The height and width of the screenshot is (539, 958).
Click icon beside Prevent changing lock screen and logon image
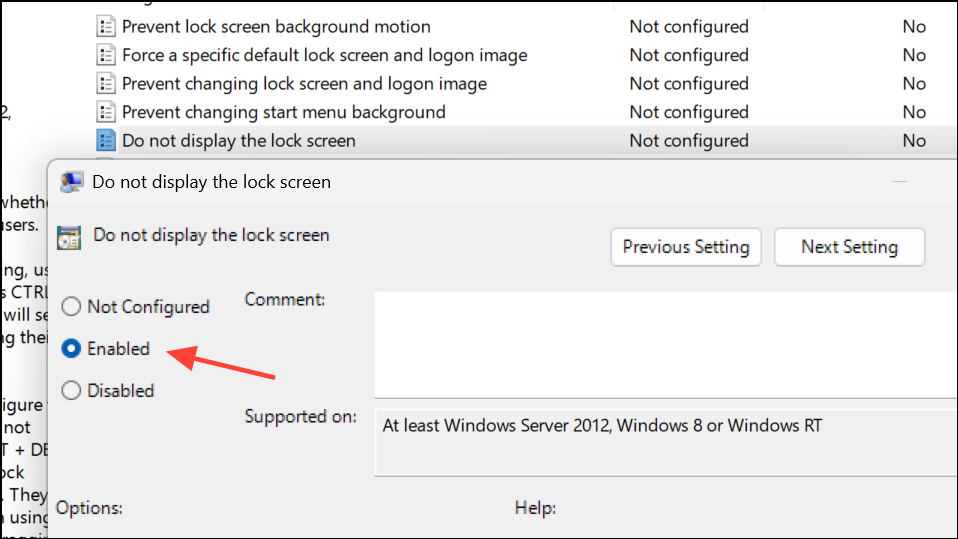tap(106, 84)
